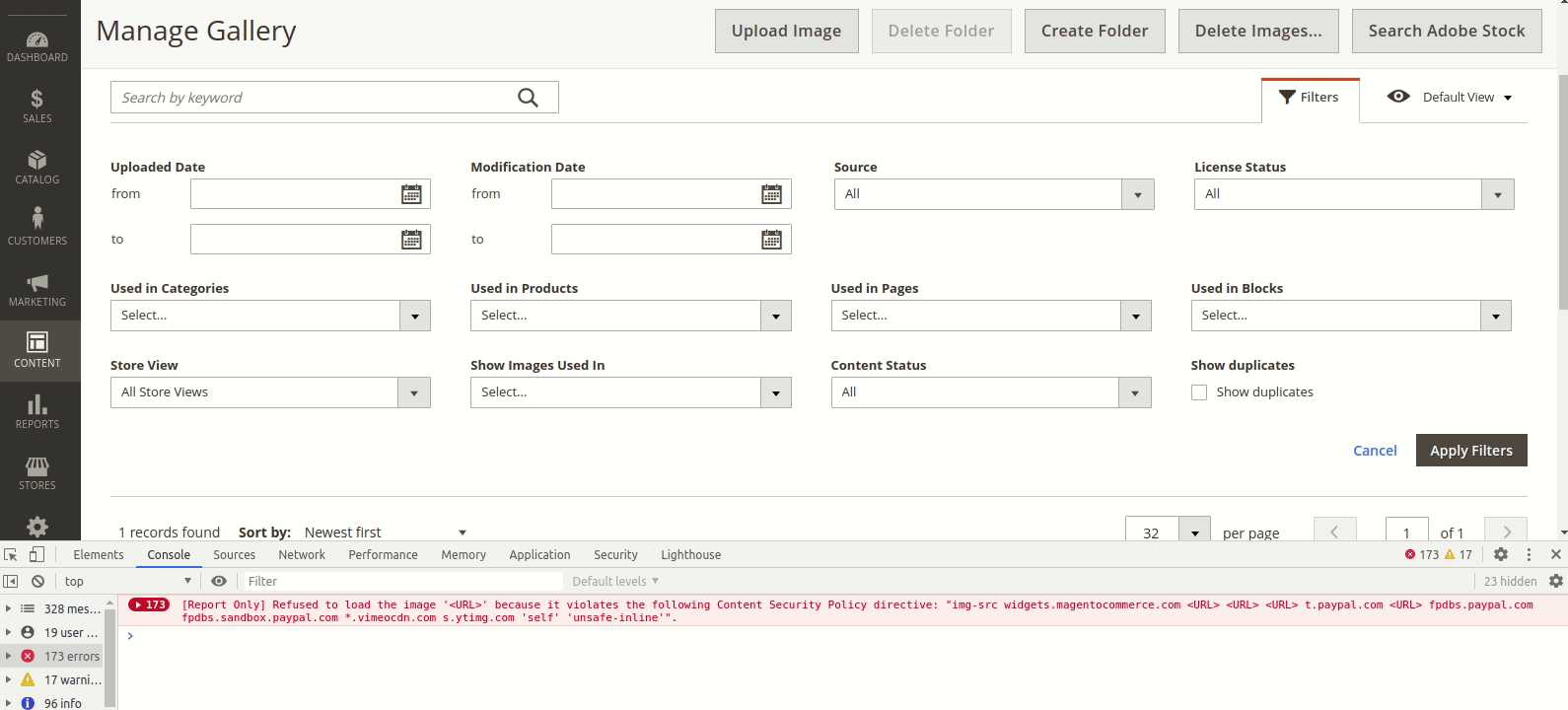Open Used in Categories select
The image size is (1568, 710).
click(x=270, y=316)
